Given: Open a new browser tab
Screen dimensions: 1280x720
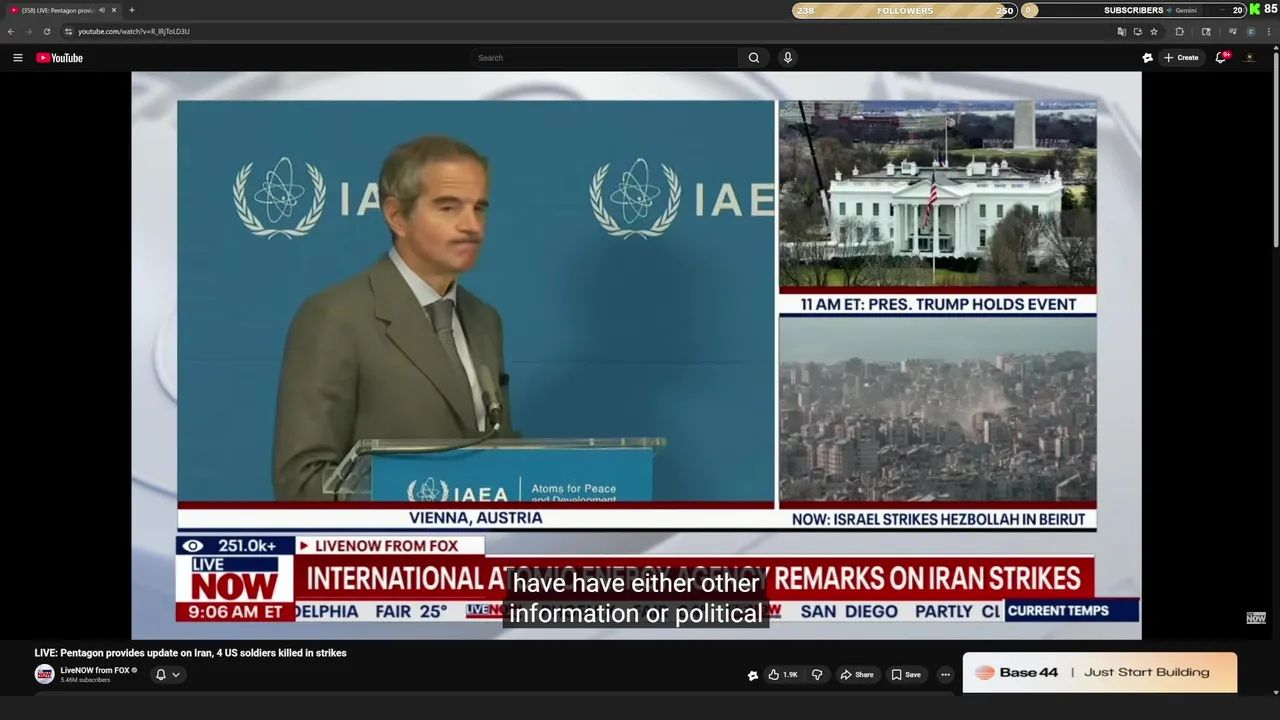Looking at the screenshot, I should coord(131,10).
